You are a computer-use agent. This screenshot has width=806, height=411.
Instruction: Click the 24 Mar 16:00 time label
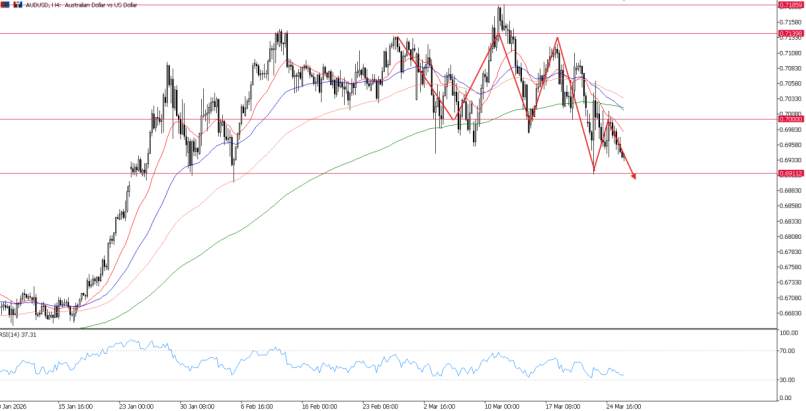[624, 406]
